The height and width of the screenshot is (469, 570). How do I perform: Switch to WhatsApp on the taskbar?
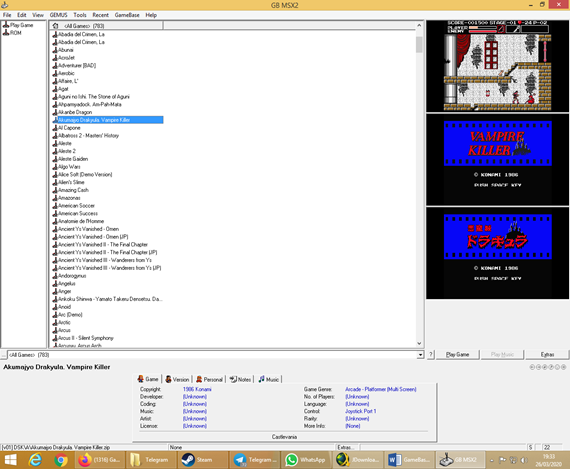point(305,460)
